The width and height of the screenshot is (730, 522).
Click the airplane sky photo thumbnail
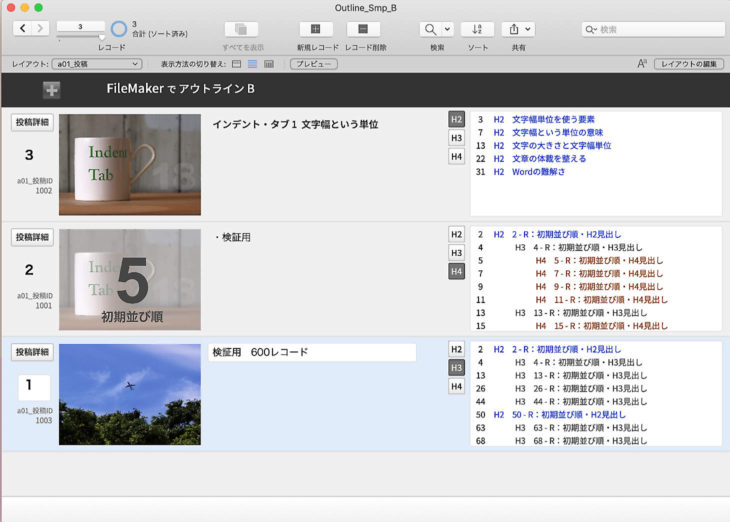[130, 394]
